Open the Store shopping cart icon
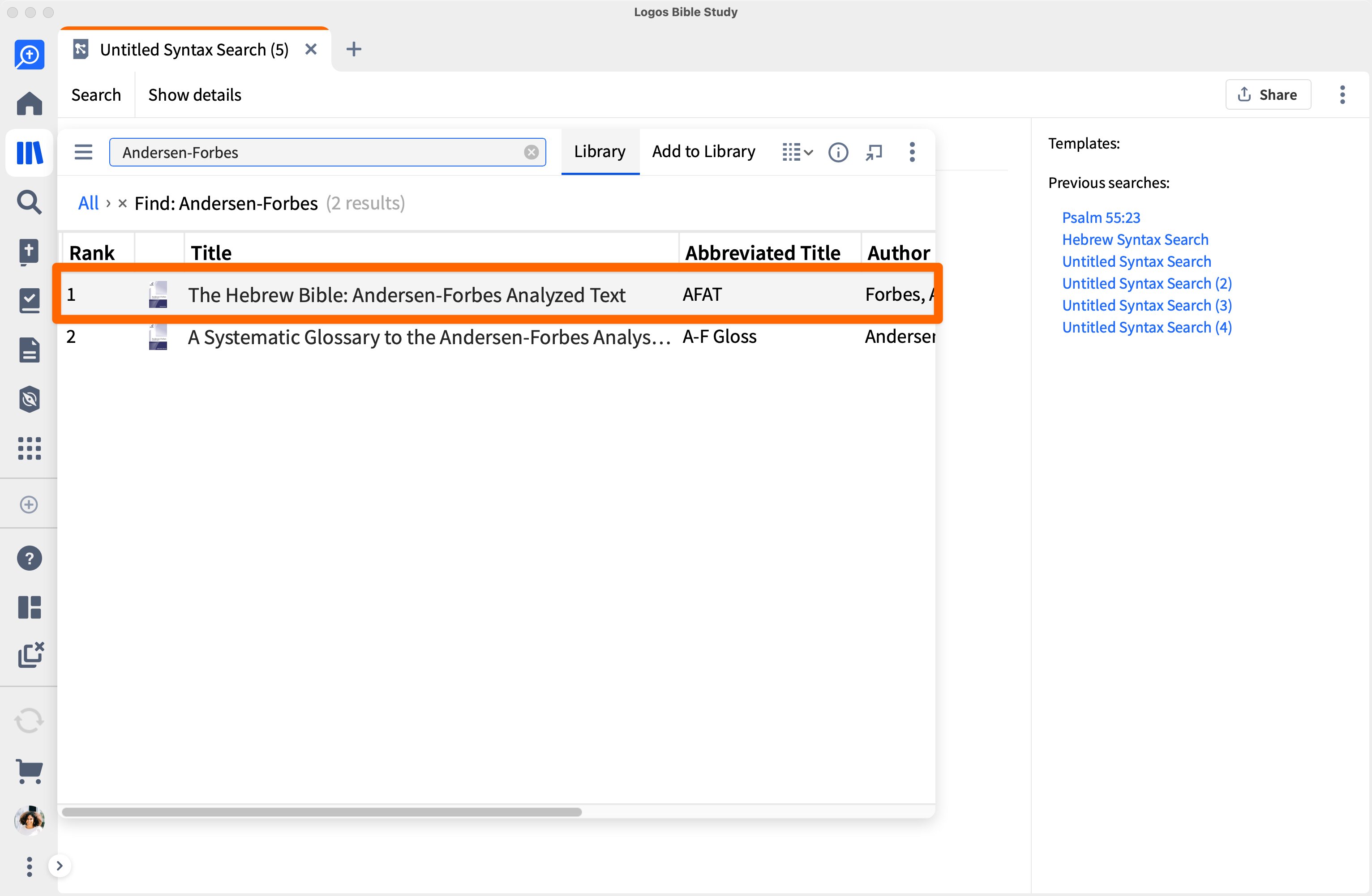Image resolution: width=1372 pixels, height=896 pixels. click(x=30, y=771)
